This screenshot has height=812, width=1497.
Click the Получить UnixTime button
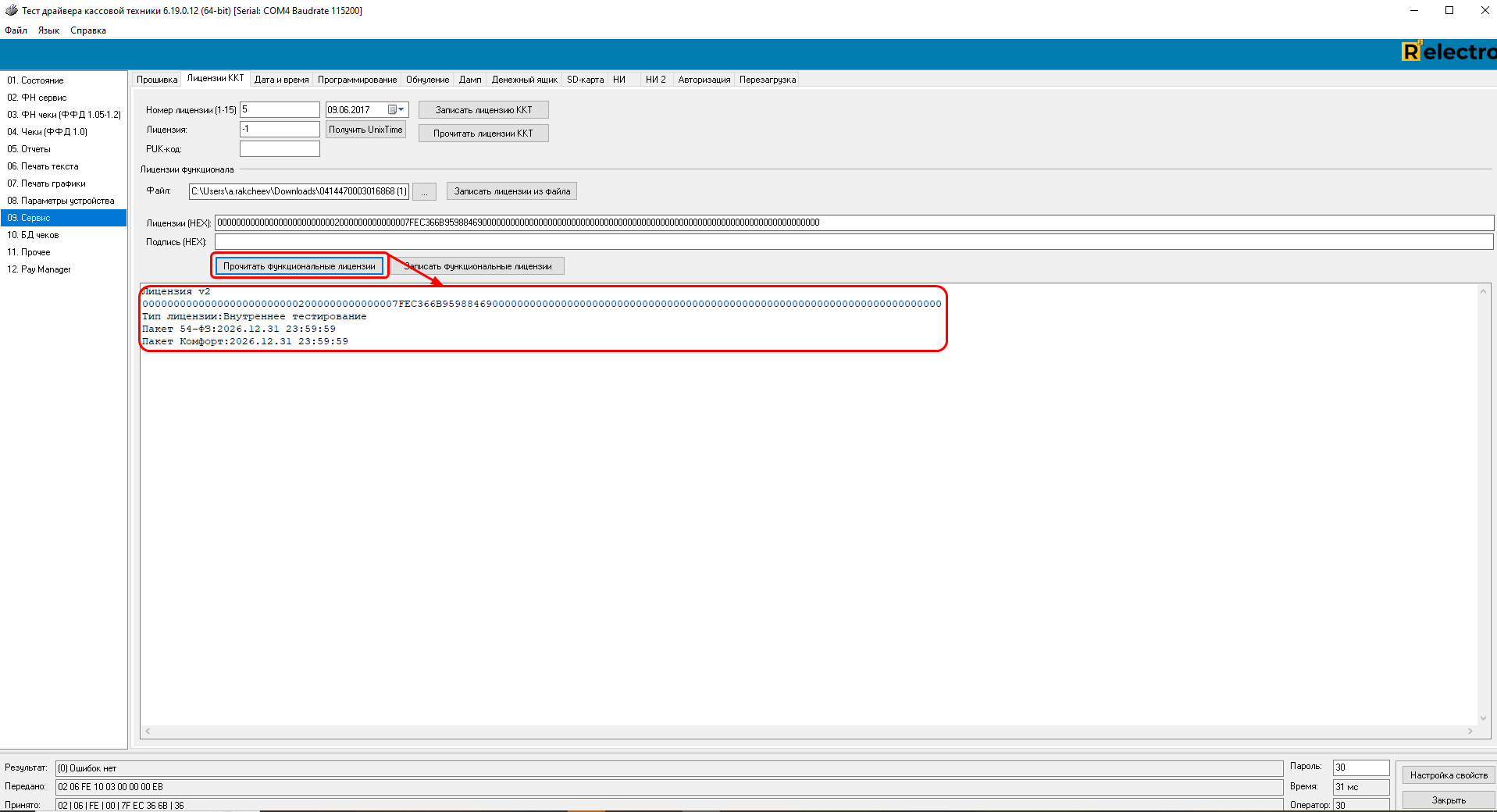tap(365, 130)
